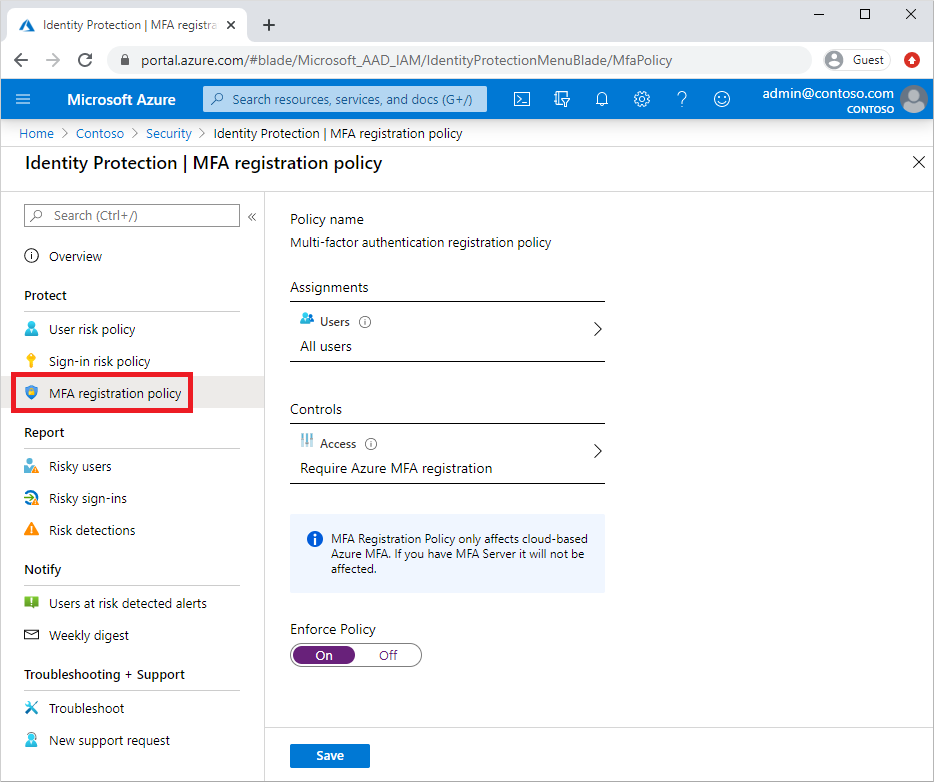Go to Contoso breadcrumb link
Image resolution: width=934 pixels, height=782 pixels.
[x=99, y=133]
